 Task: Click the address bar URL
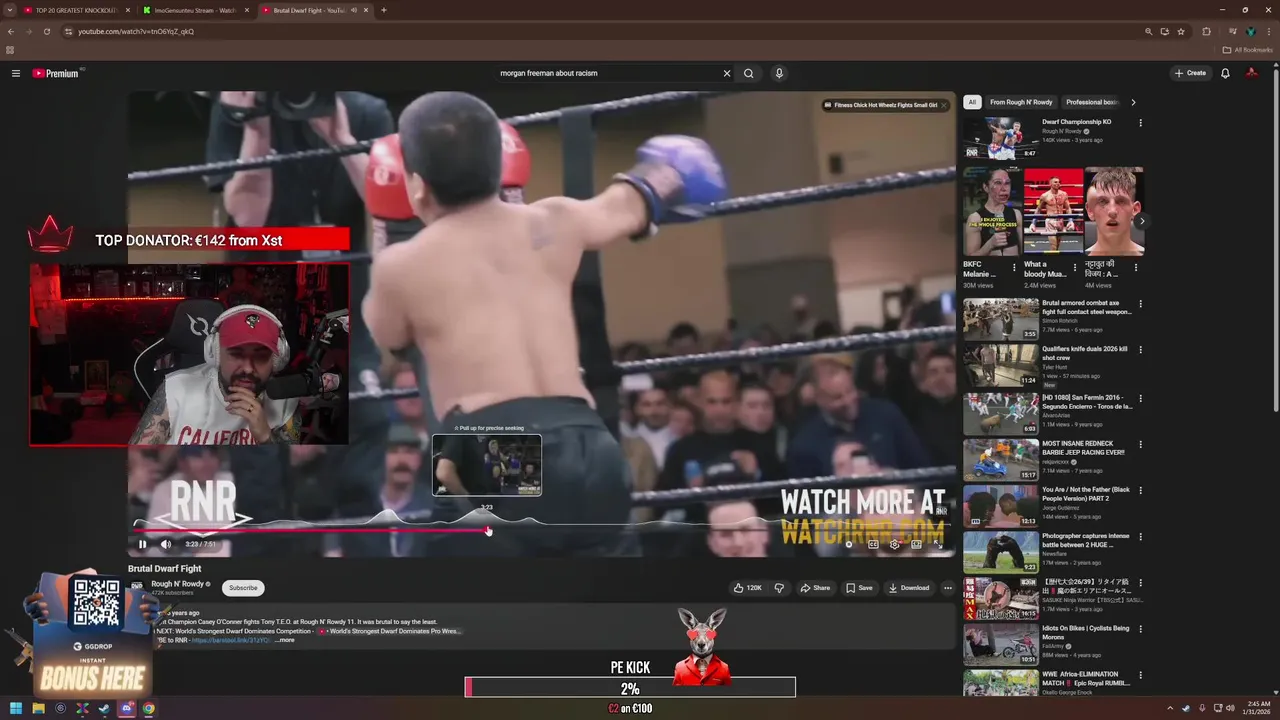tap(136, 31)
